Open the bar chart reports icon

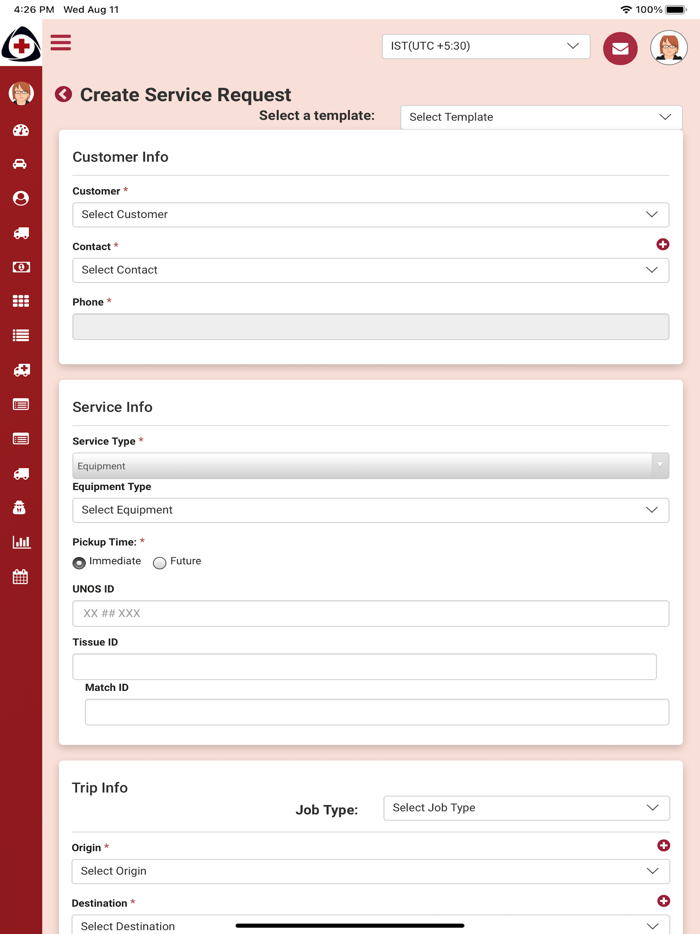tap(21, 542)
